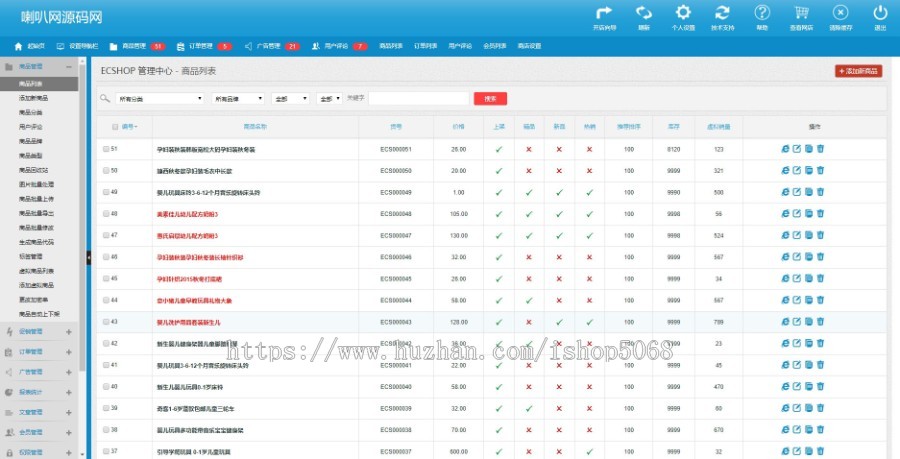This screenshot has height=459, width=900.
Task: Check the checkbox for product 51
Action: click(106, 149)
